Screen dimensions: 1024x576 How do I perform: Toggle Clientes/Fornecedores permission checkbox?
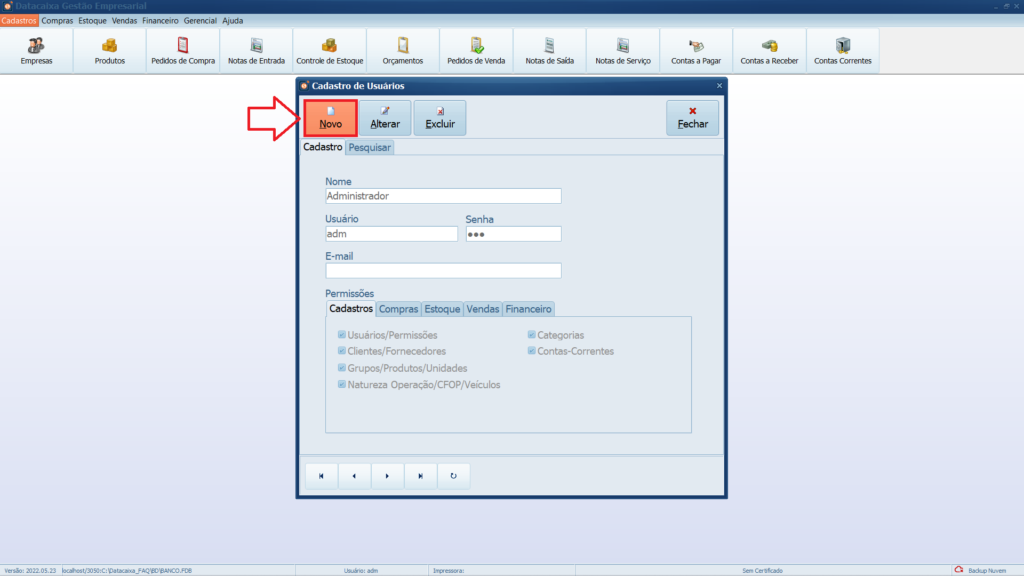coord(341,352)
